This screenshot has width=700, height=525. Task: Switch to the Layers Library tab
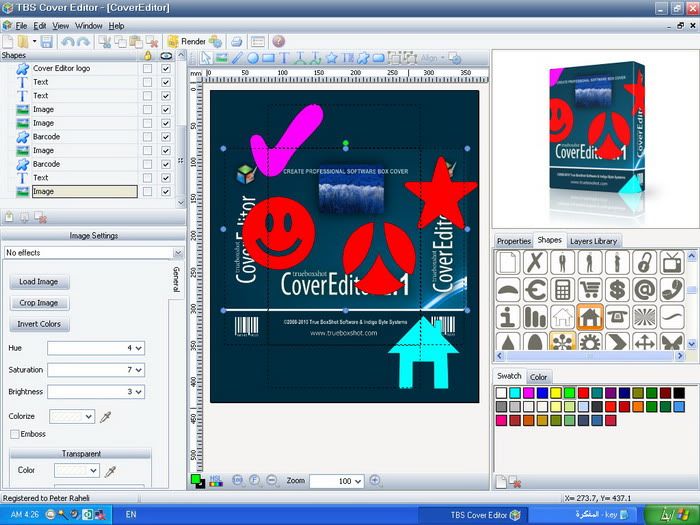tap(593, 241)
